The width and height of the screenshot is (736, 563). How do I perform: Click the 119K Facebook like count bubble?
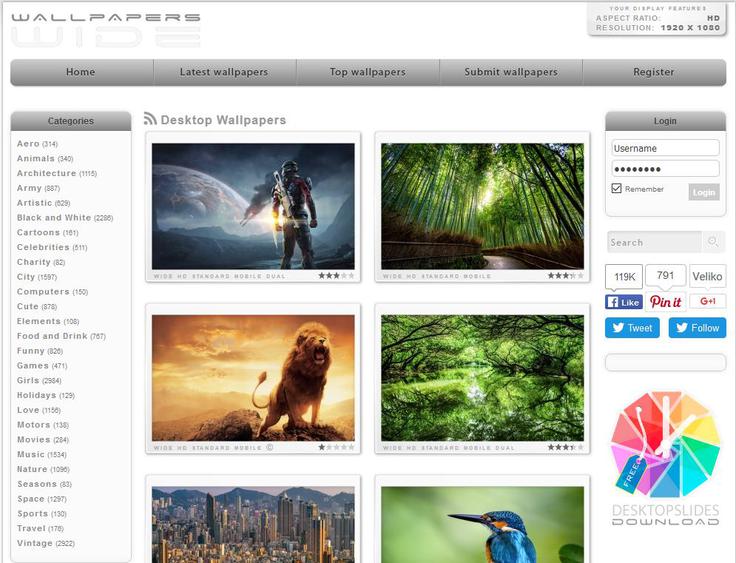624,277
